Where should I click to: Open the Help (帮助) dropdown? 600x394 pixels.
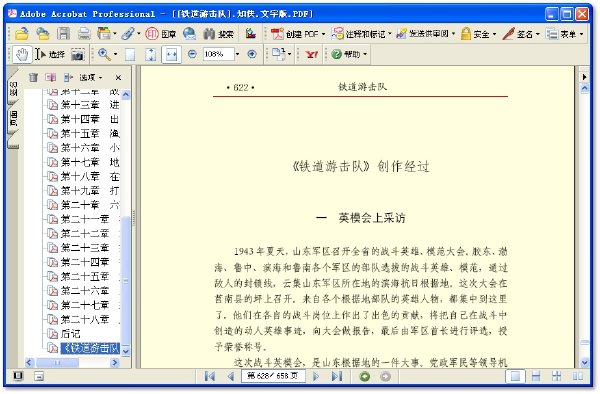349,54
